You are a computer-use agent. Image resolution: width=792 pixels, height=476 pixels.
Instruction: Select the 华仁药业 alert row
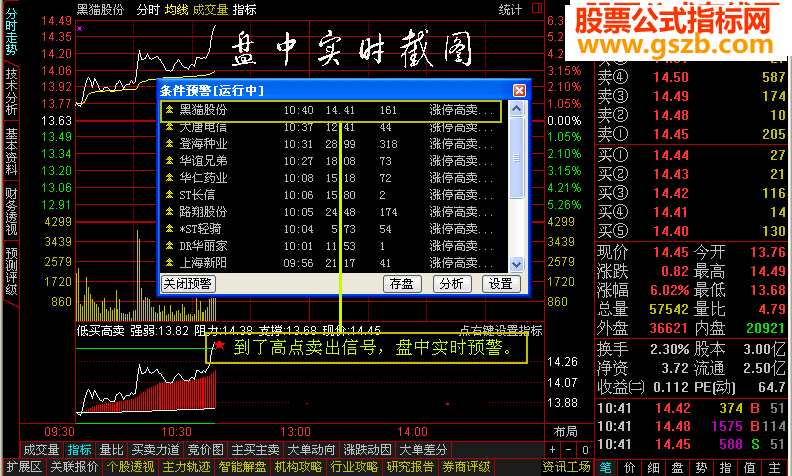(334, 178)
